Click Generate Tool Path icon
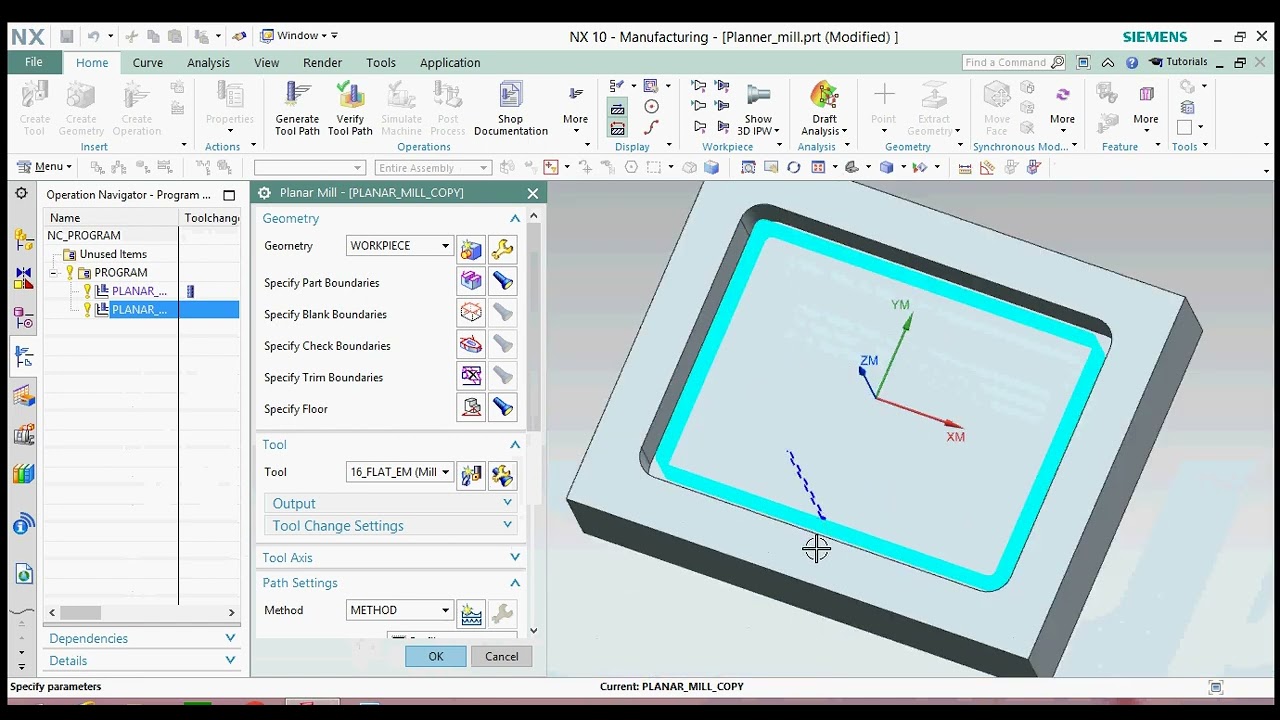The height and width of the screenshot is (720, 1280). coord(297,108)
